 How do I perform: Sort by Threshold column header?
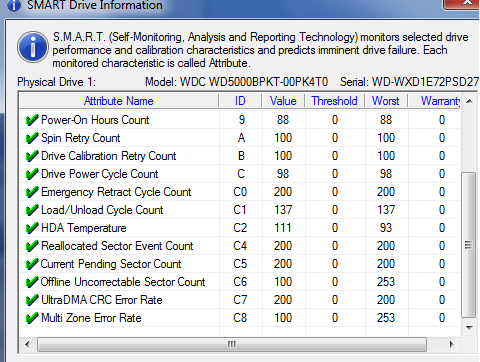tap(334, 101)
